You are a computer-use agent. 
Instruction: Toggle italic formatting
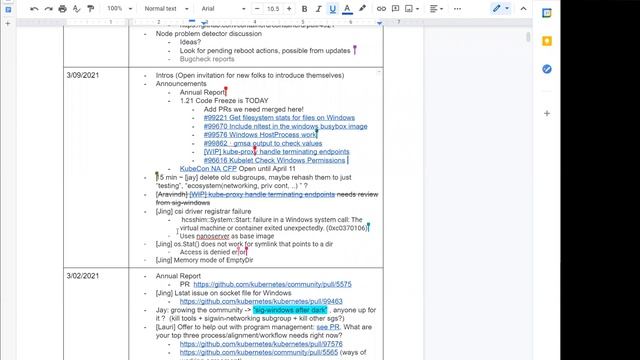click(318, 9)
